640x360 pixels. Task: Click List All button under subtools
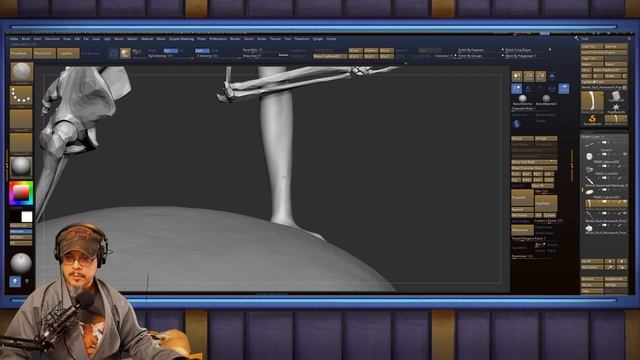click(x=592, y=261)
